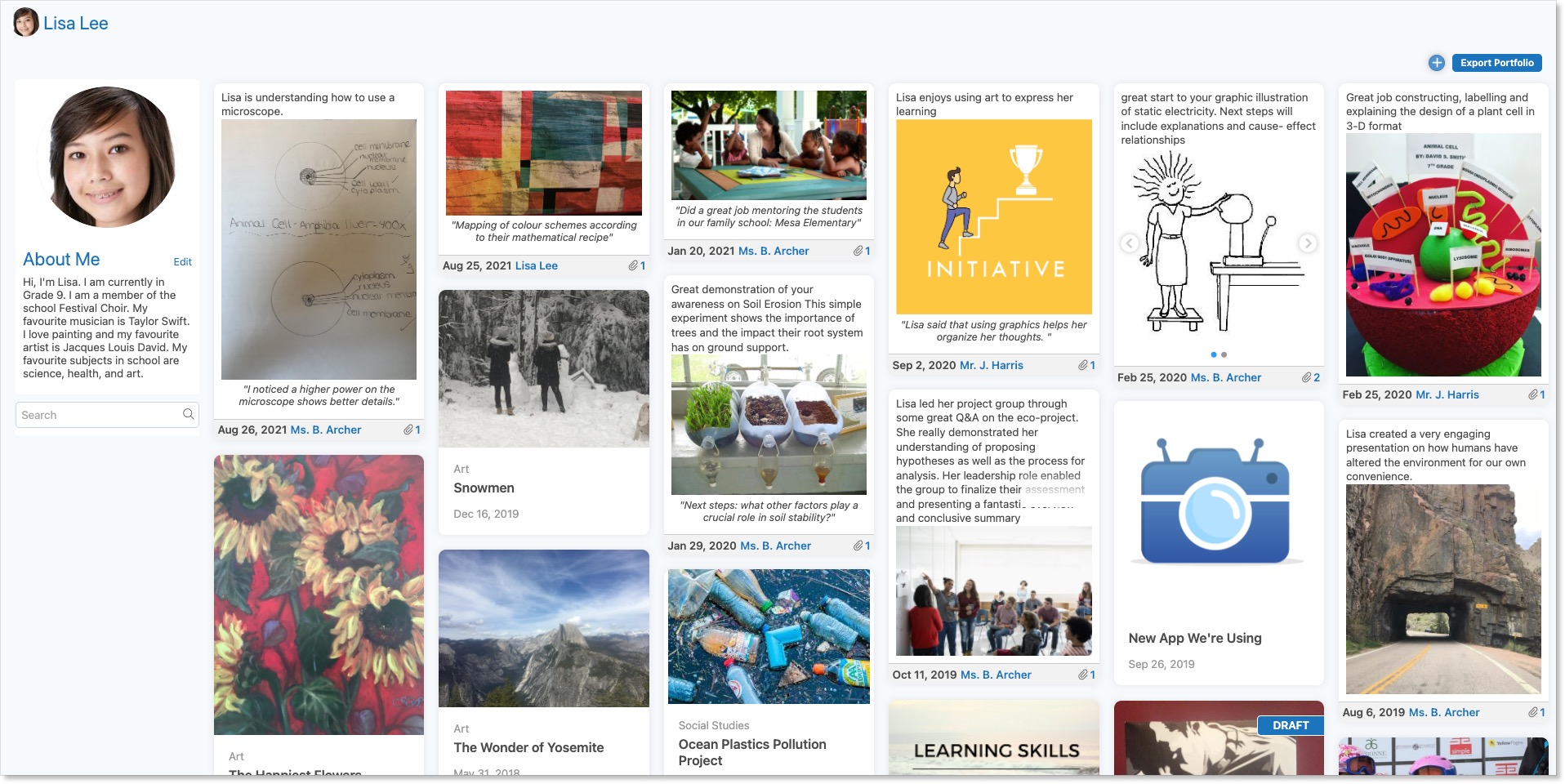The height and width of the screenshot is (784, 1565).
Task: Open the microscope cell sketch image
Action: 319,249
